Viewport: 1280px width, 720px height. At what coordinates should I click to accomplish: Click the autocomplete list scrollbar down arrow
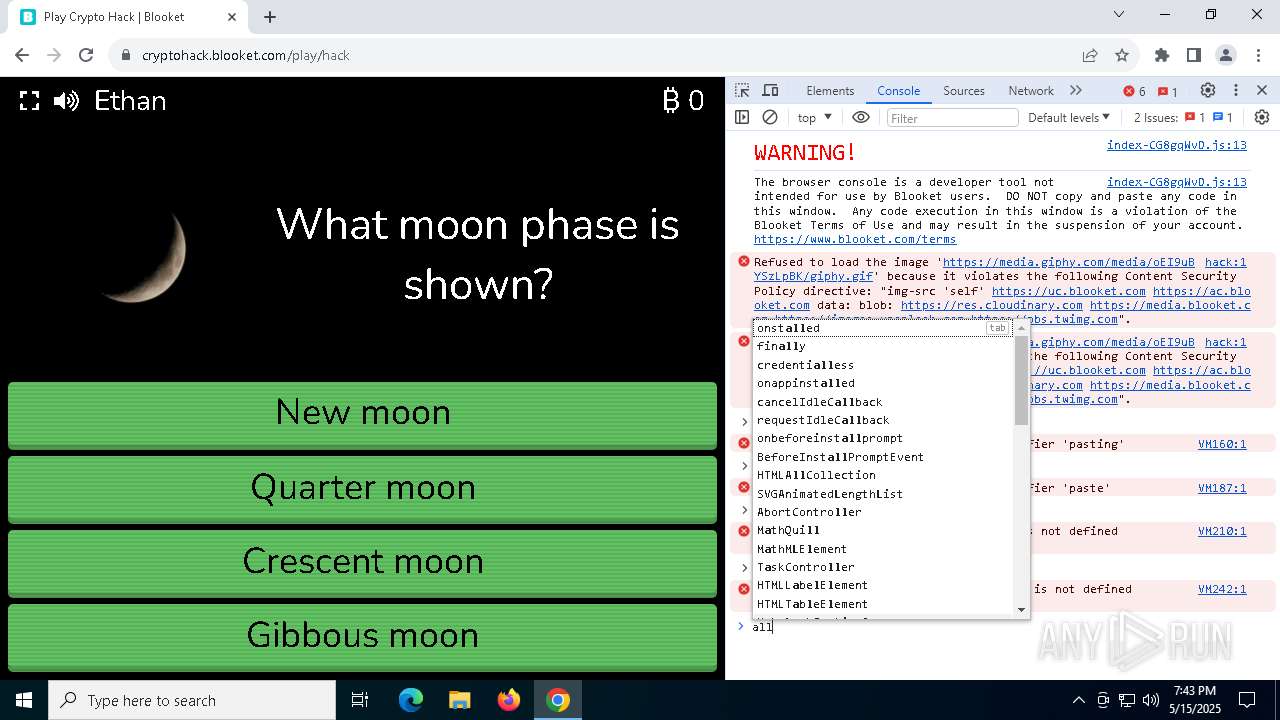[1021, 610]
